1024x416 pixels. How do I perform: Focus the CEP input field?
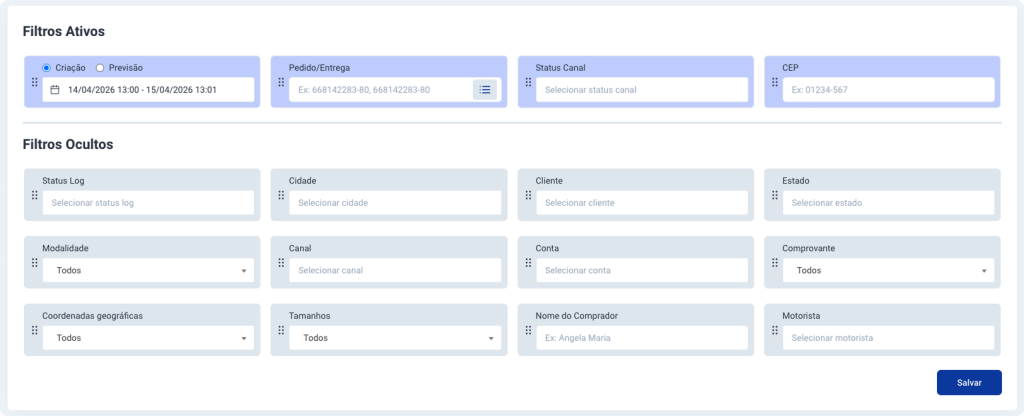[889, 90]
